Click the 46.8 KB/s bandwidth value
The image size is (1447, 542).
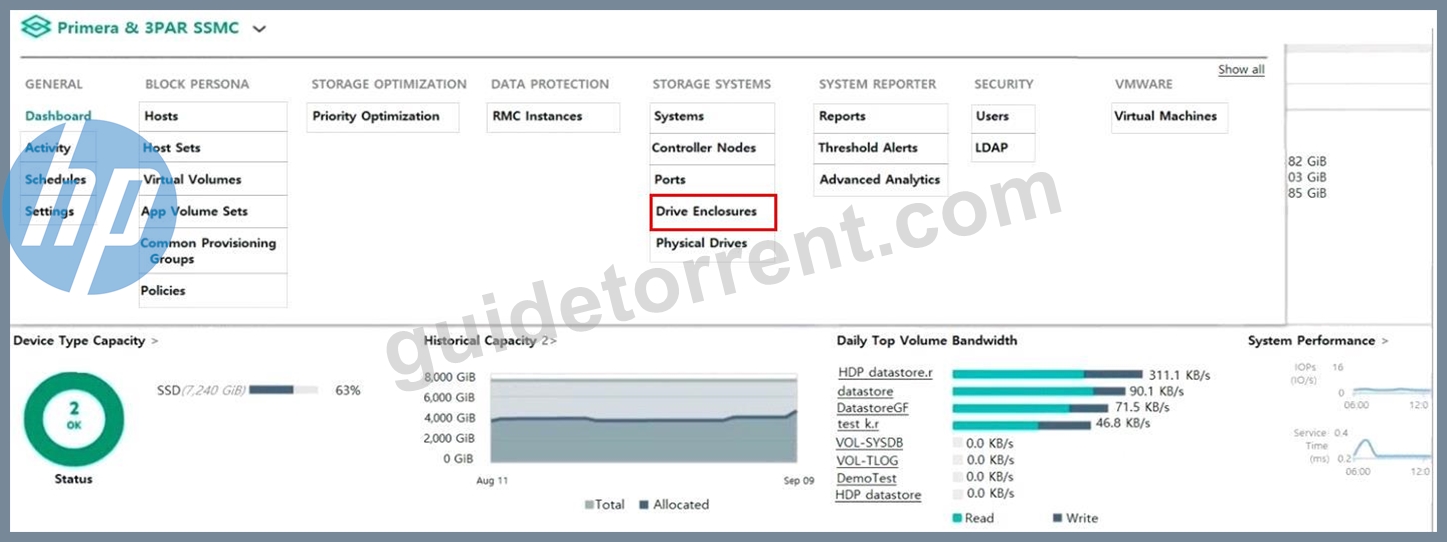[x=1123, y=424]
